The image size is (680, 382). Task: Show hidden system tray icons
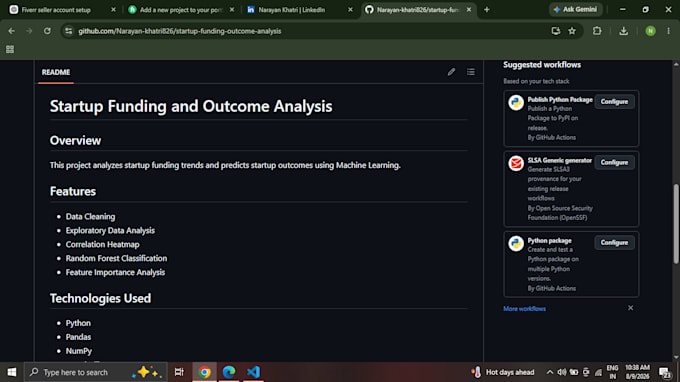click(x=549, y=372)
